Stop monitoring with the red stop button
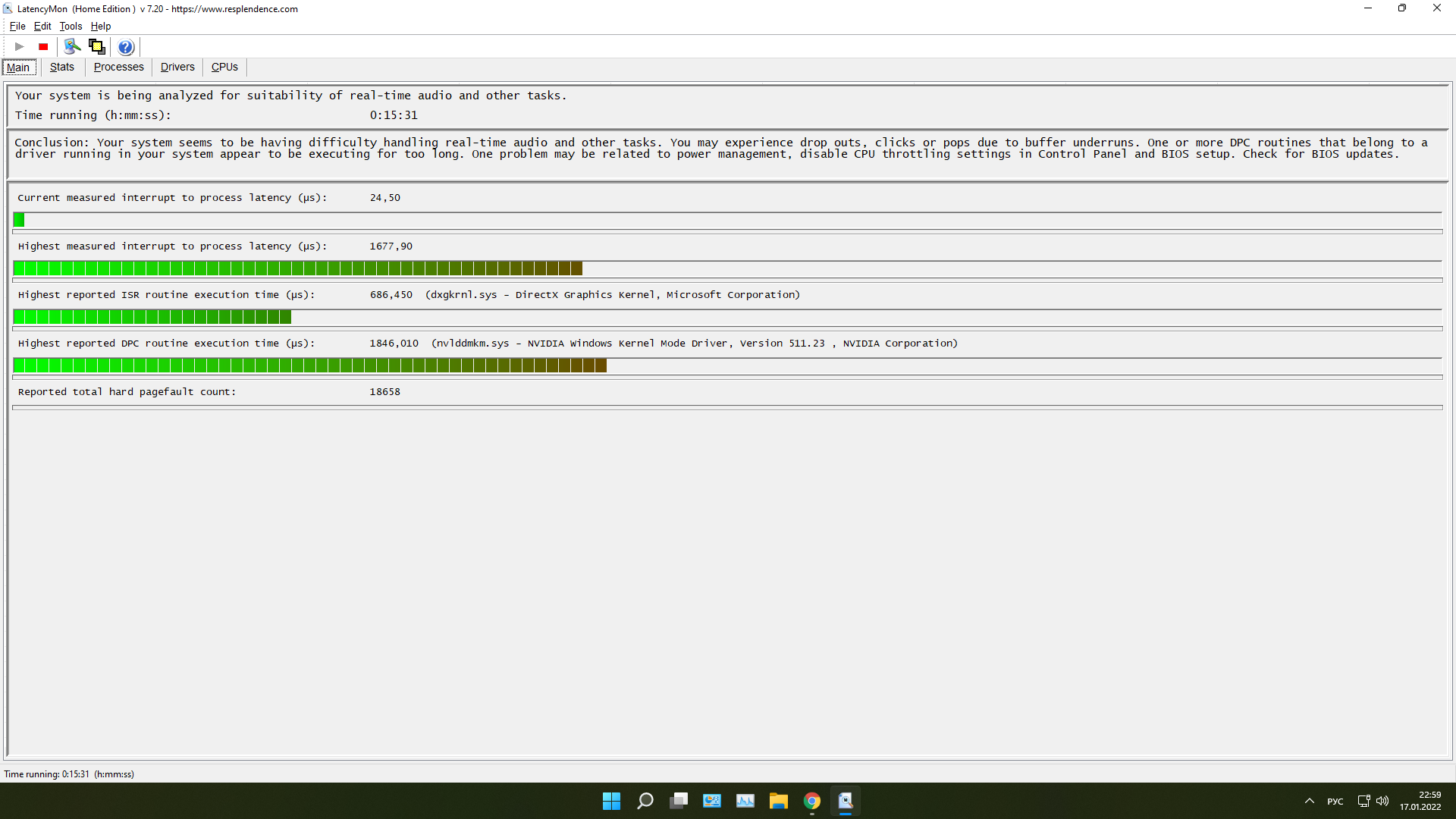 [x=43, y=47]
